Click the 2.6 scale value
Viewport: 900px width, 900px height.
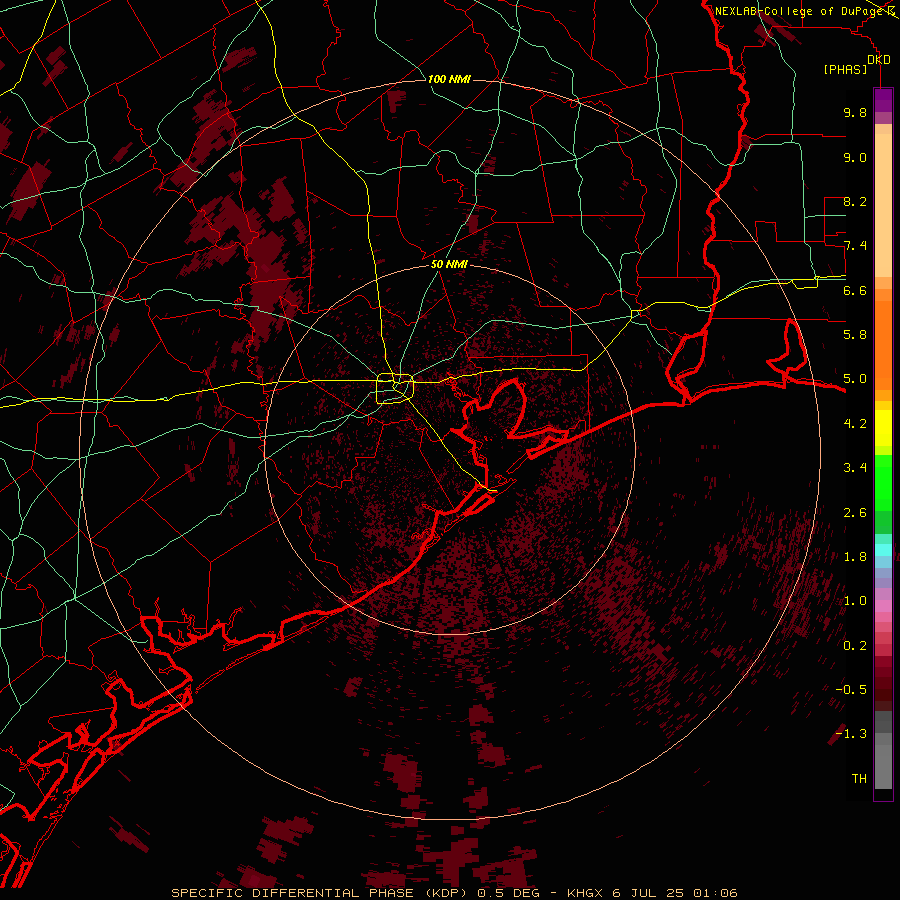point(855,513)
